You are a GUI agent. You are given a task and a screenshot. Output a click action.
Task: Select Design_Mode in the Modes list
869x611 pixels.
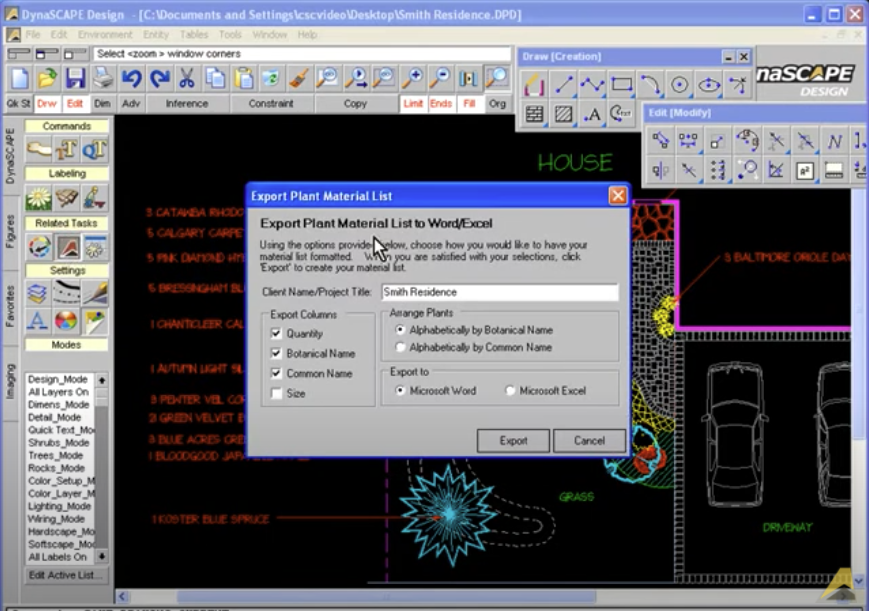59,379
